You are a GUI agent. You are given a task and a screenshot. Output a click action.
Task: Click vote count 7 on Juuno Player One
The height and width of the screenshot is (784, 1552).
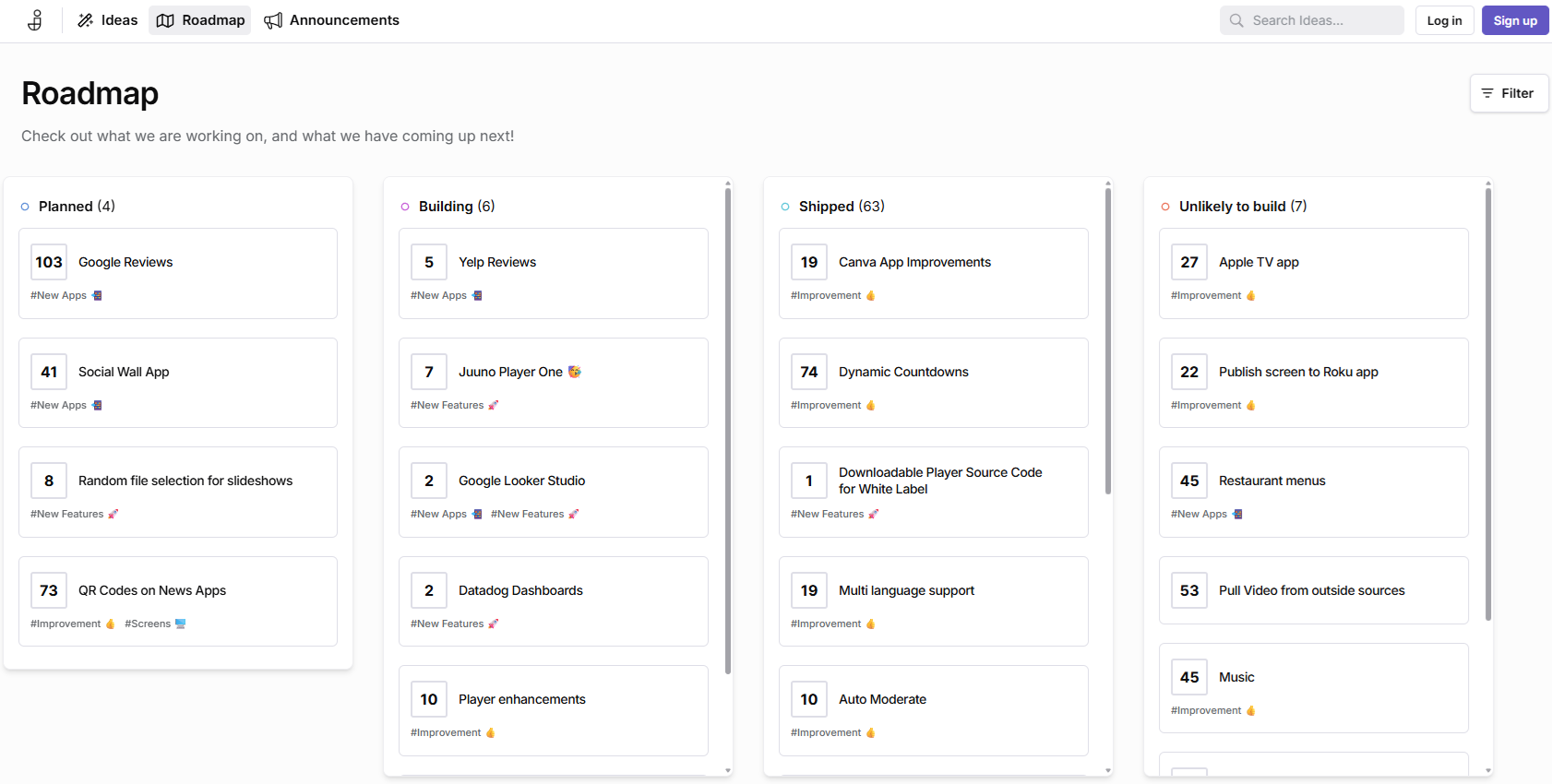[x=429, y=372]
